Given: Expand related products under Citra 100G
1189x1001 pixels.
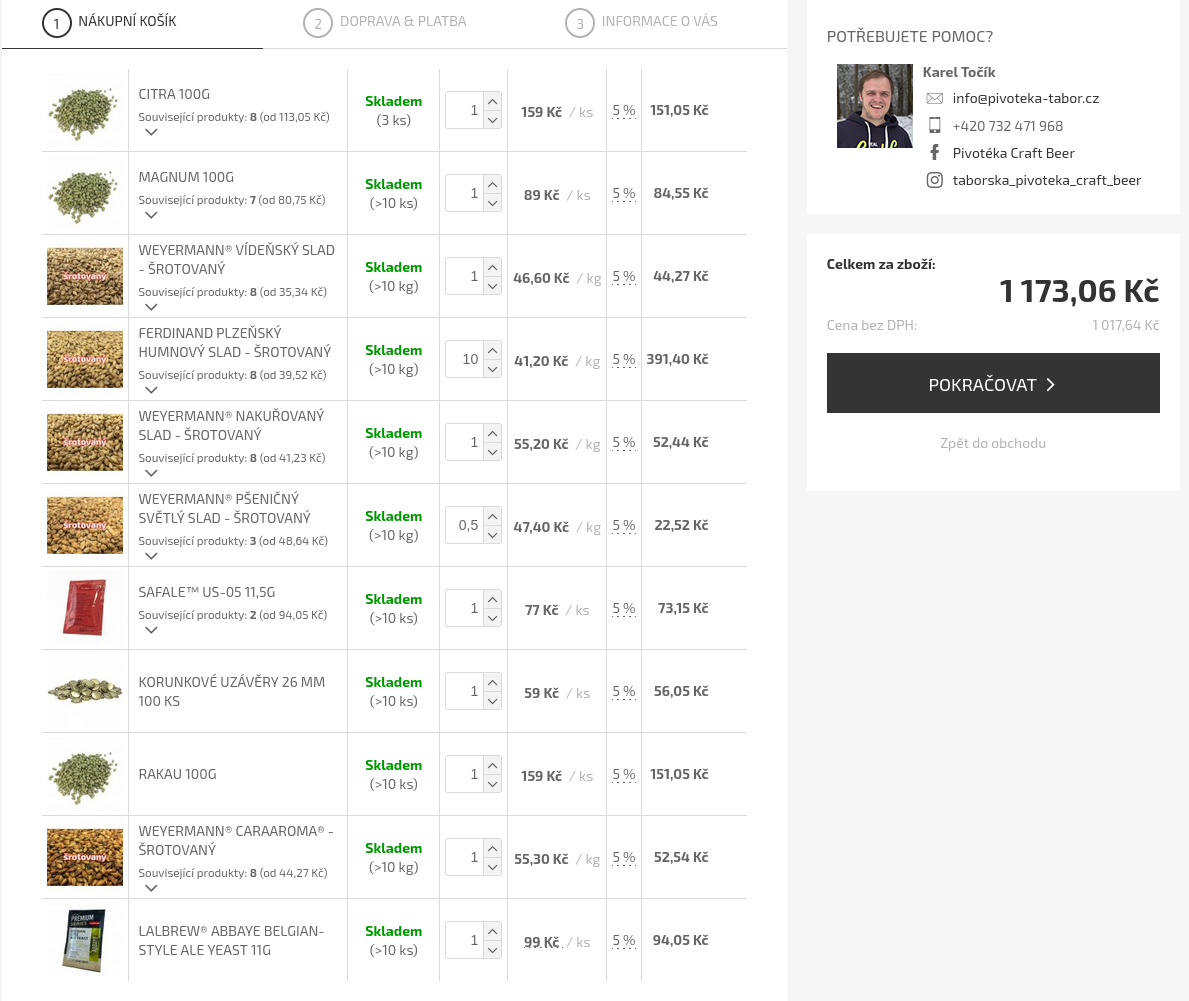Looking at the screenshot, I should (x=151, y=132).
